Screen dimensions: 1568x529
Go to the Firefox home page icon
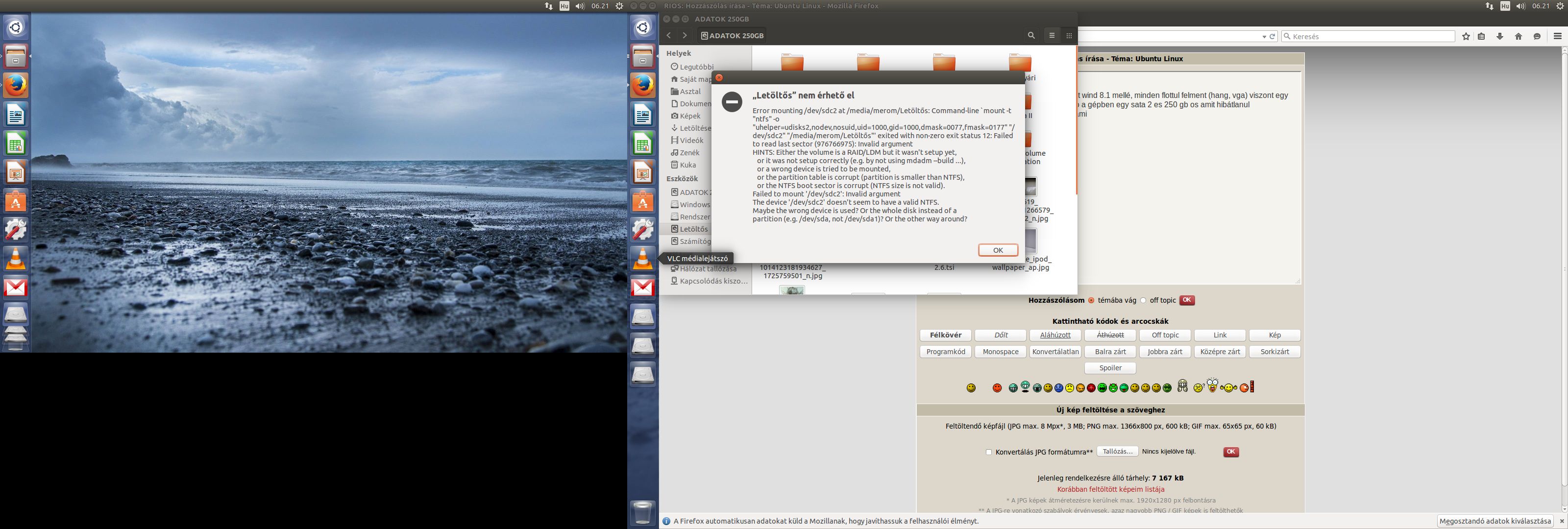1518,37
